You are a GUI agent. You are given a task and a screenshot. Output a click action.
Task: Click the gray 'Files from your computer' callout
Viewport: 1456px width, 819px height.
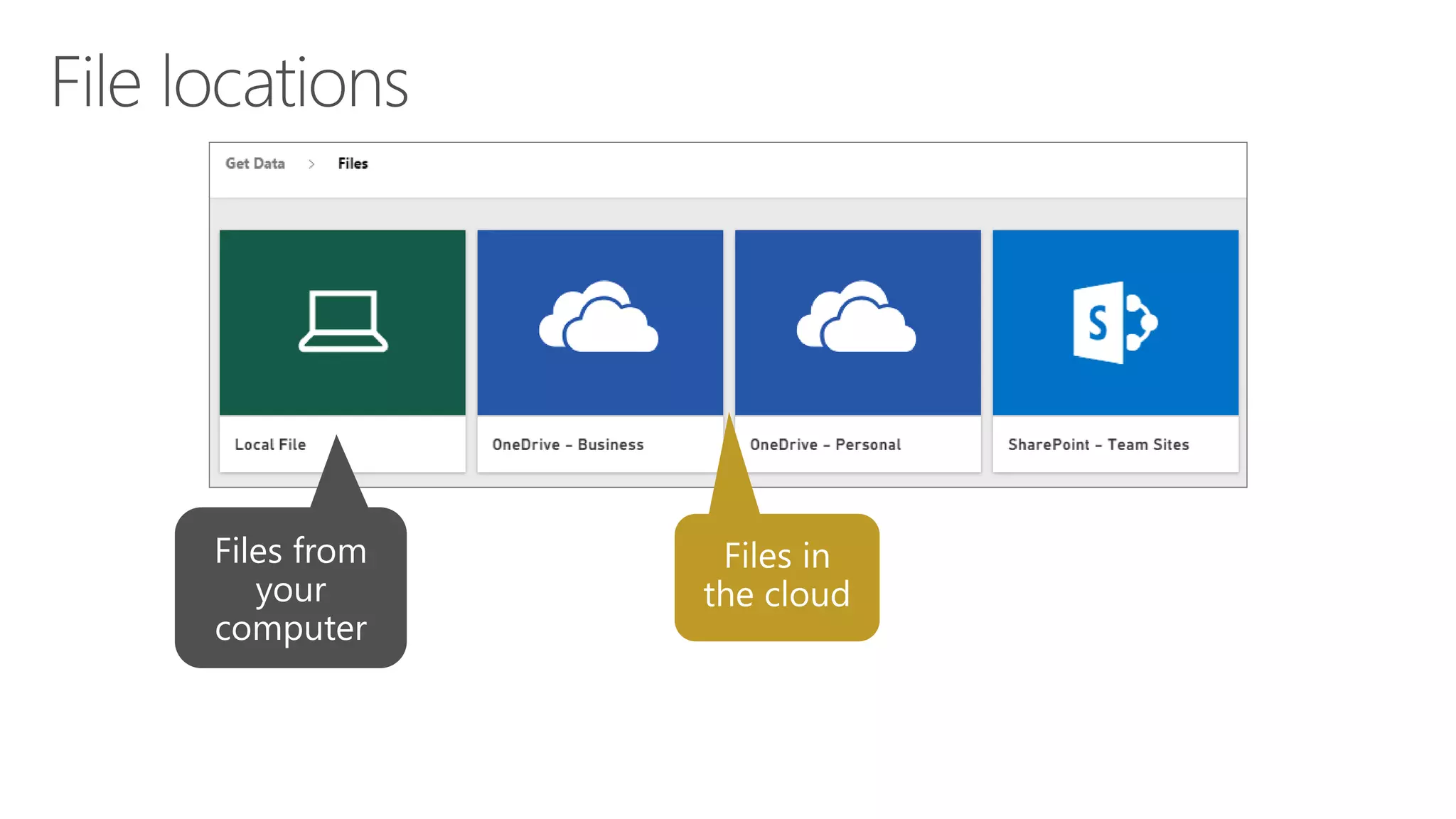click(x=291, y=589)
